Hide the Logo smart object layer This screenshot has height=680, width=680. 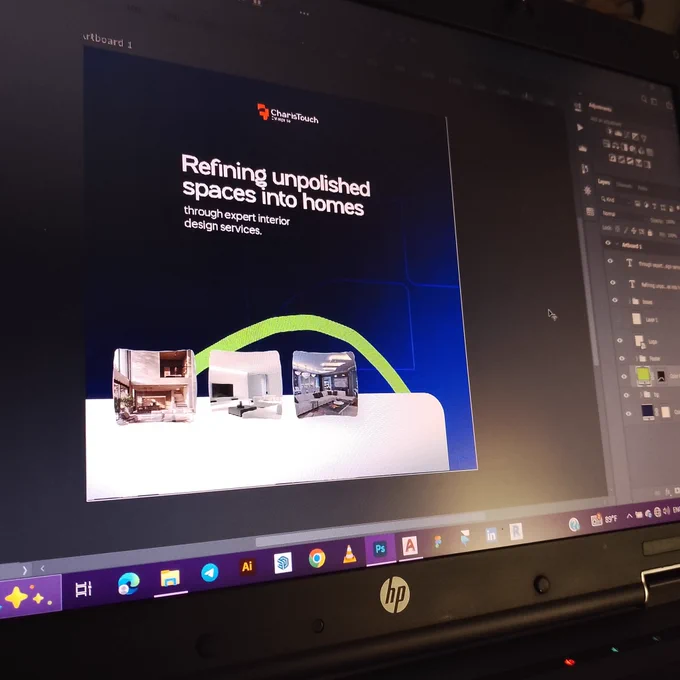pyautogui.click(x=620, y=340)
